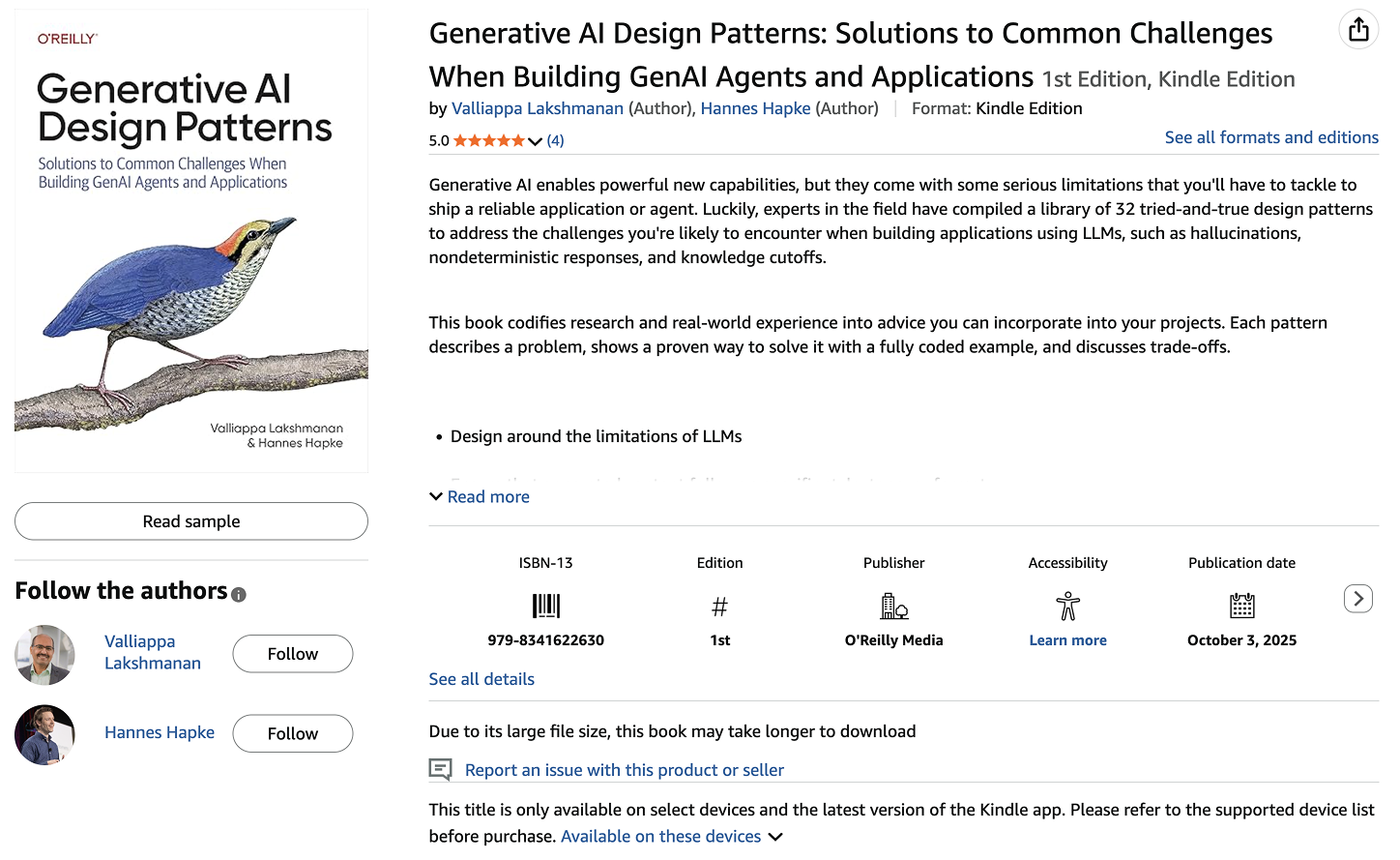Open See all details link
1400x860 pixels.
(x=481, y=679)
